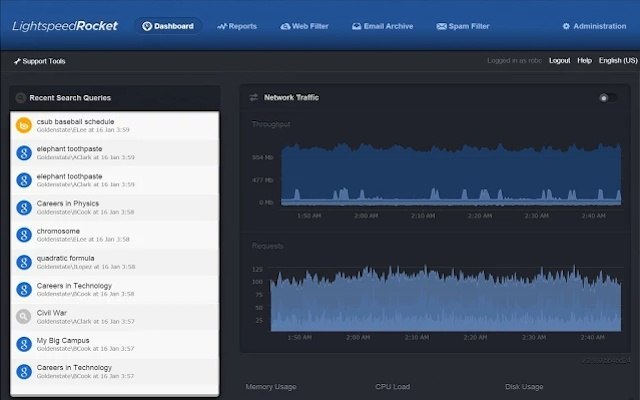The width and height of the screenshot is (640, 400).
Task: Click the LightspeedRocket logo
Action: pos(65,26)
